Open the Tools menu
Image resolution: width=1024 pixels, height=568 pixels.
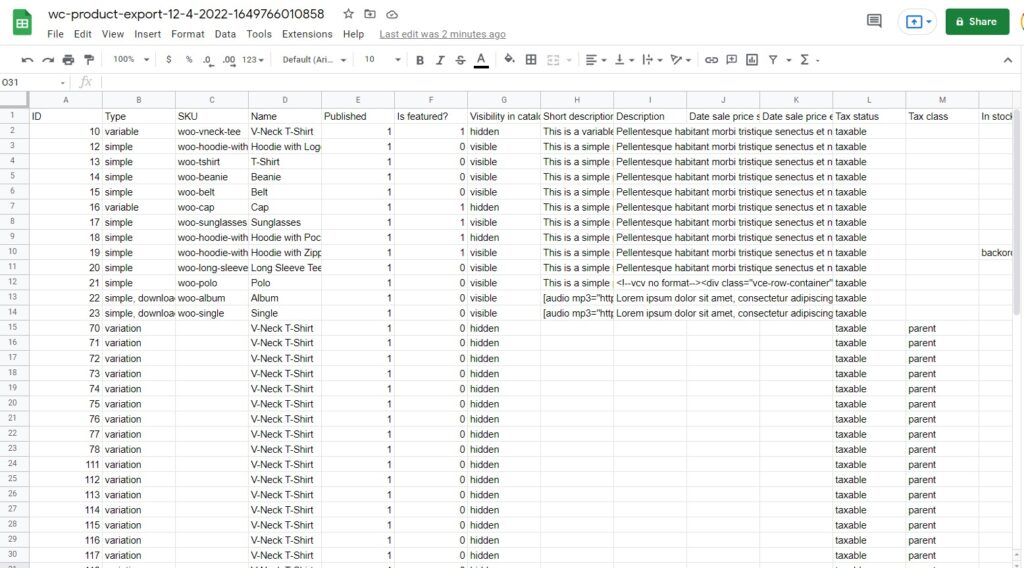259,34
